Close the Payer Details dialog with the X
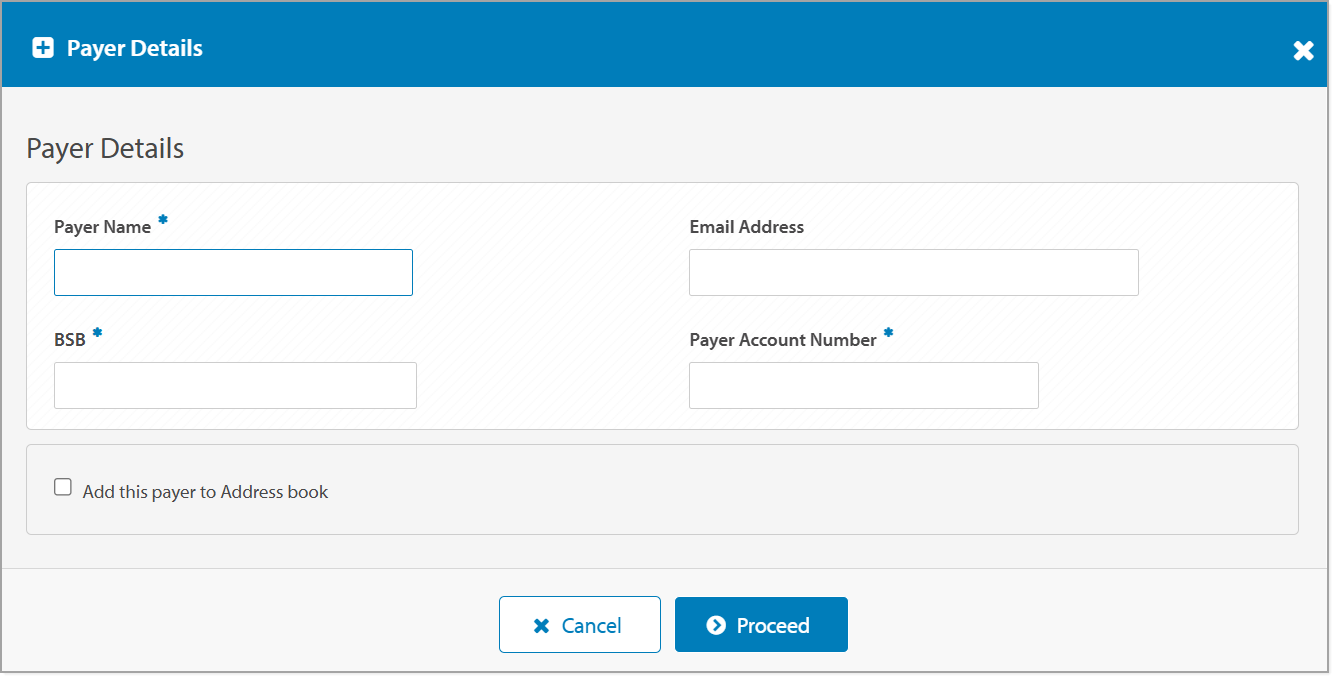 [1303, 51]
